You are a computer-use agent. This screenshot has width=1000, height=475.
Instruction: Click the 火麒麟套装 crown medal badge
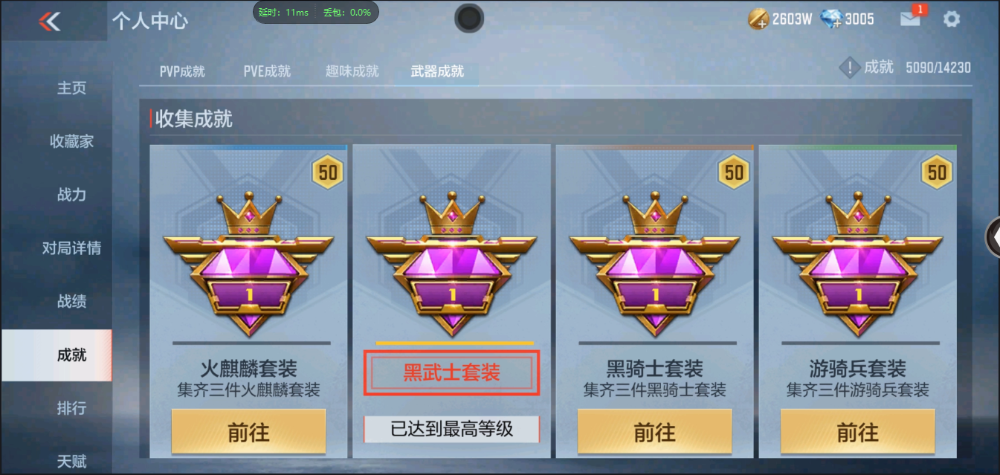point(249,263)
